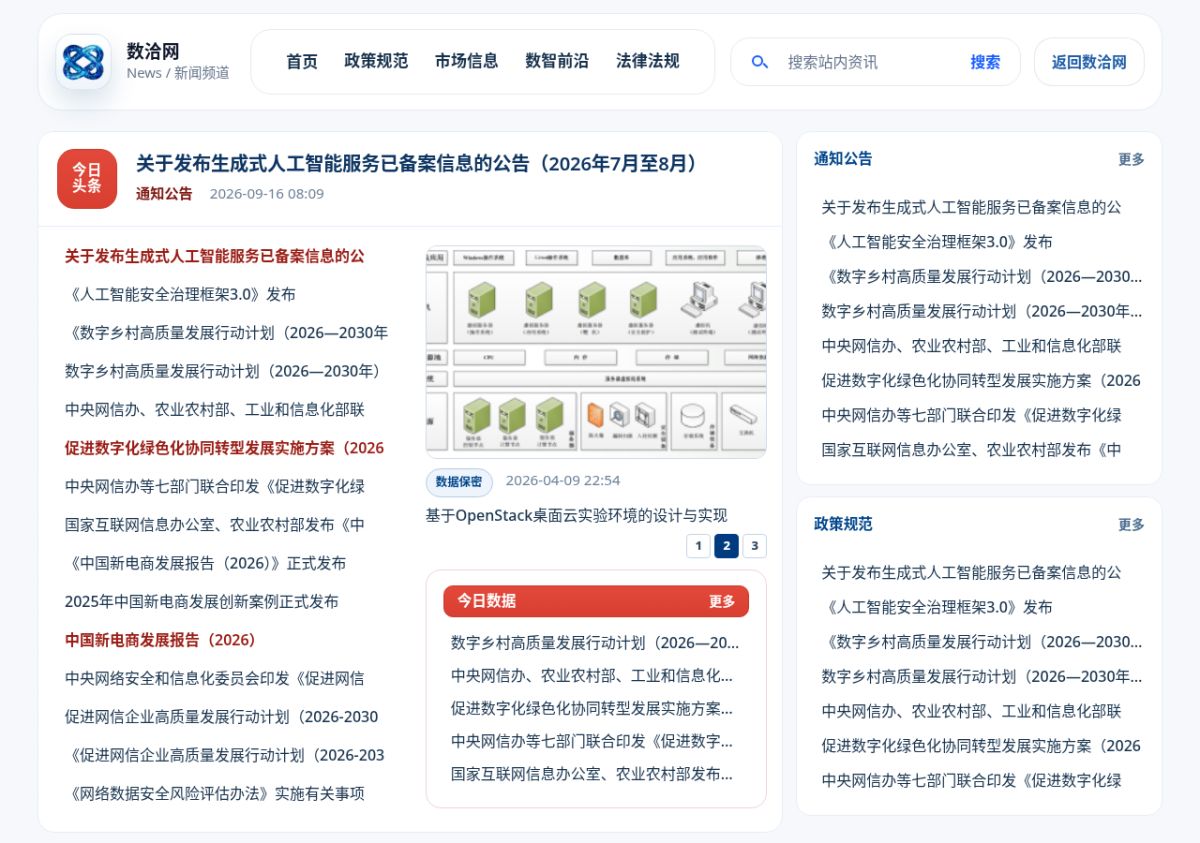Open 促进网信企业高质量发展行动计划（2026-2030 without bracket

[222, 716]
